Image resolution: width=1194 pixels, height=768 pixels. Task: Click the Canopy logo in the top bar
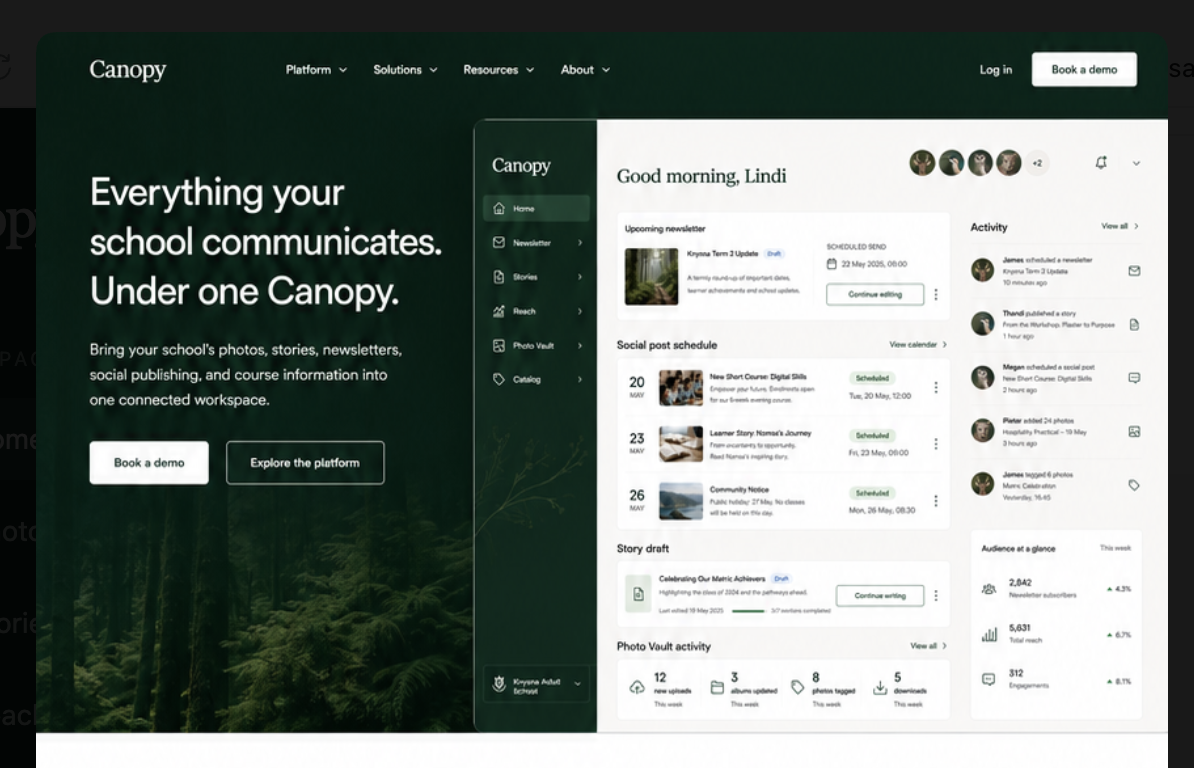pos(128,70)
